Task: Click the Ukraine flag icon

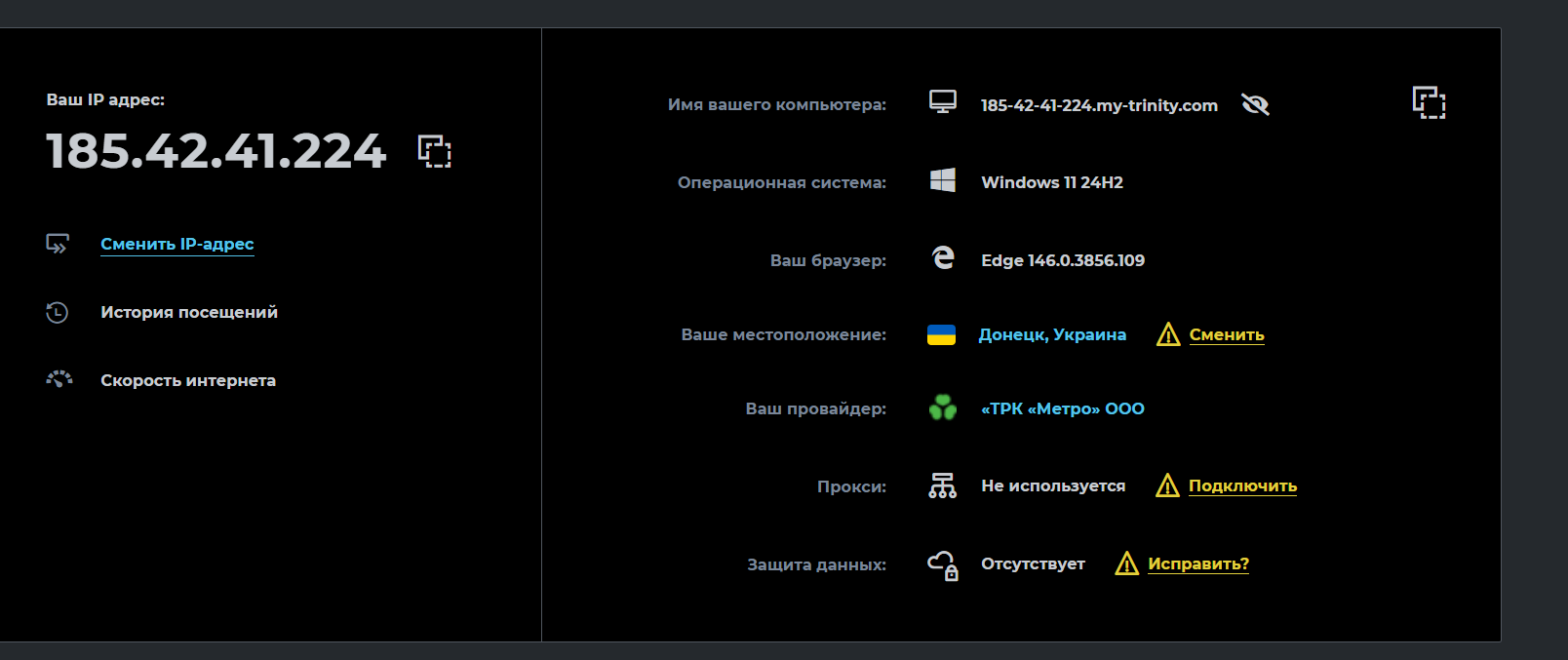Action: coord(941,334)
